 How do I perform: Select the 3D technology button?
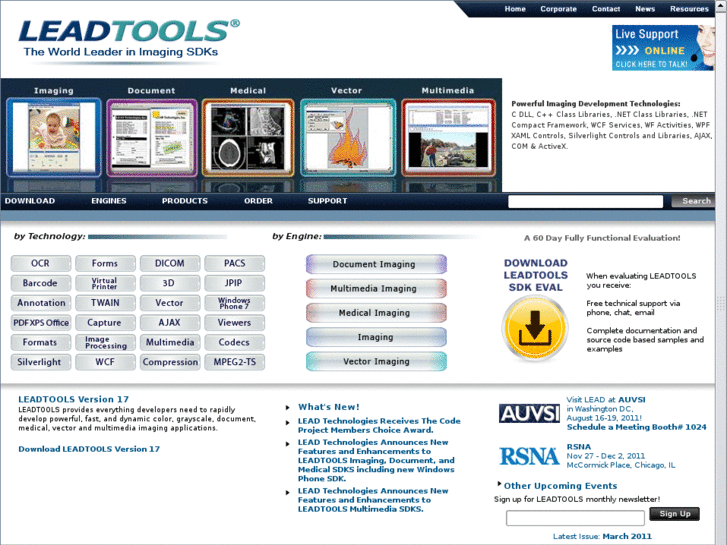pos(170,283)
